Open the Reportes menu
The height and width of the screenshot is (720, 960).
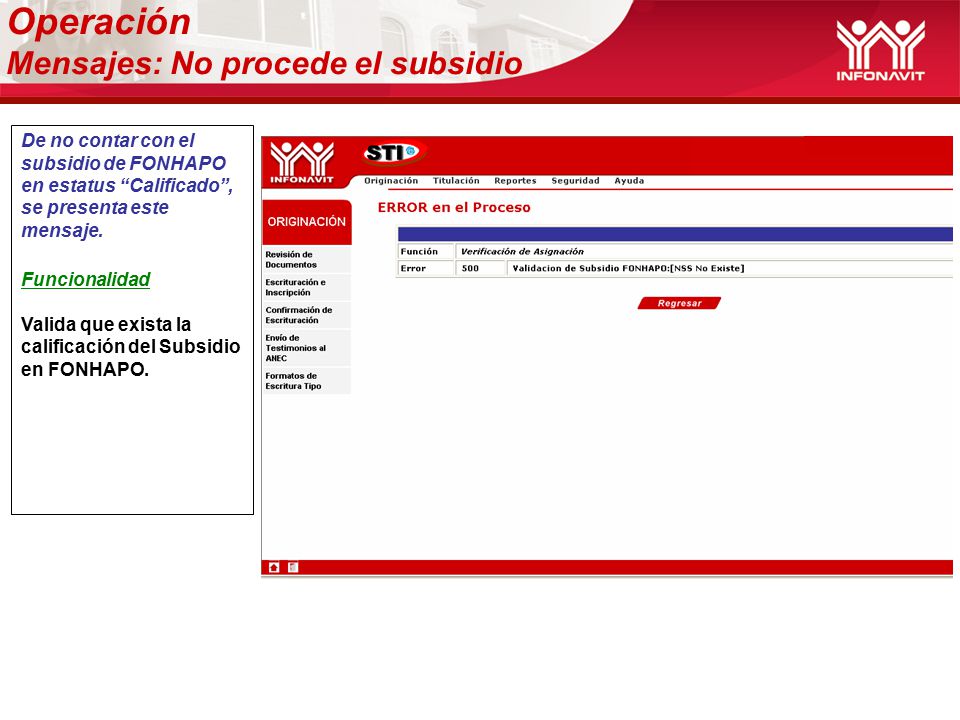pos(515,181)
